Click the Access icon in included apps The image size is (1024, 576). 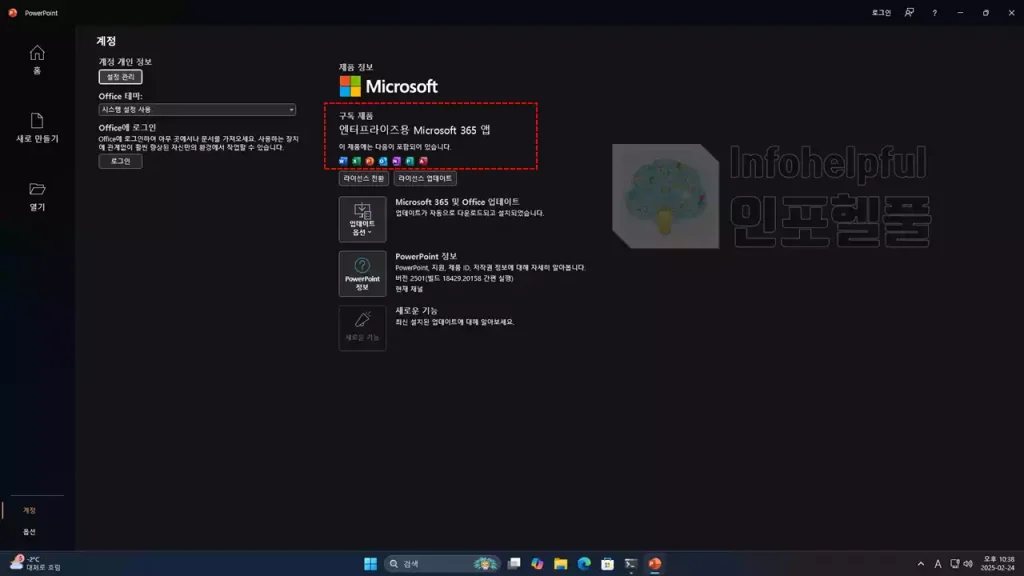(x=423, y=161)
